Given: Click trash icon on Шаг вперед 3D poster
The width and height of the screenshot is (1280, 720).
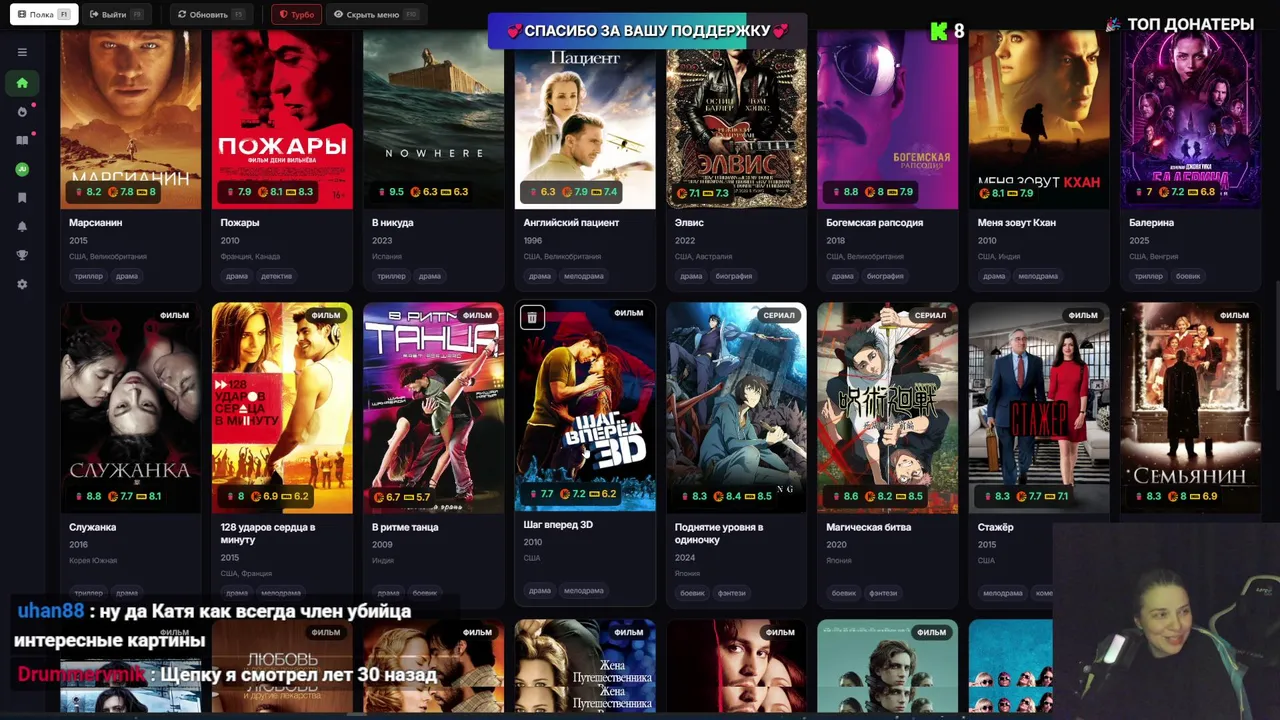Looking at the screenshot, I should 532,317.
